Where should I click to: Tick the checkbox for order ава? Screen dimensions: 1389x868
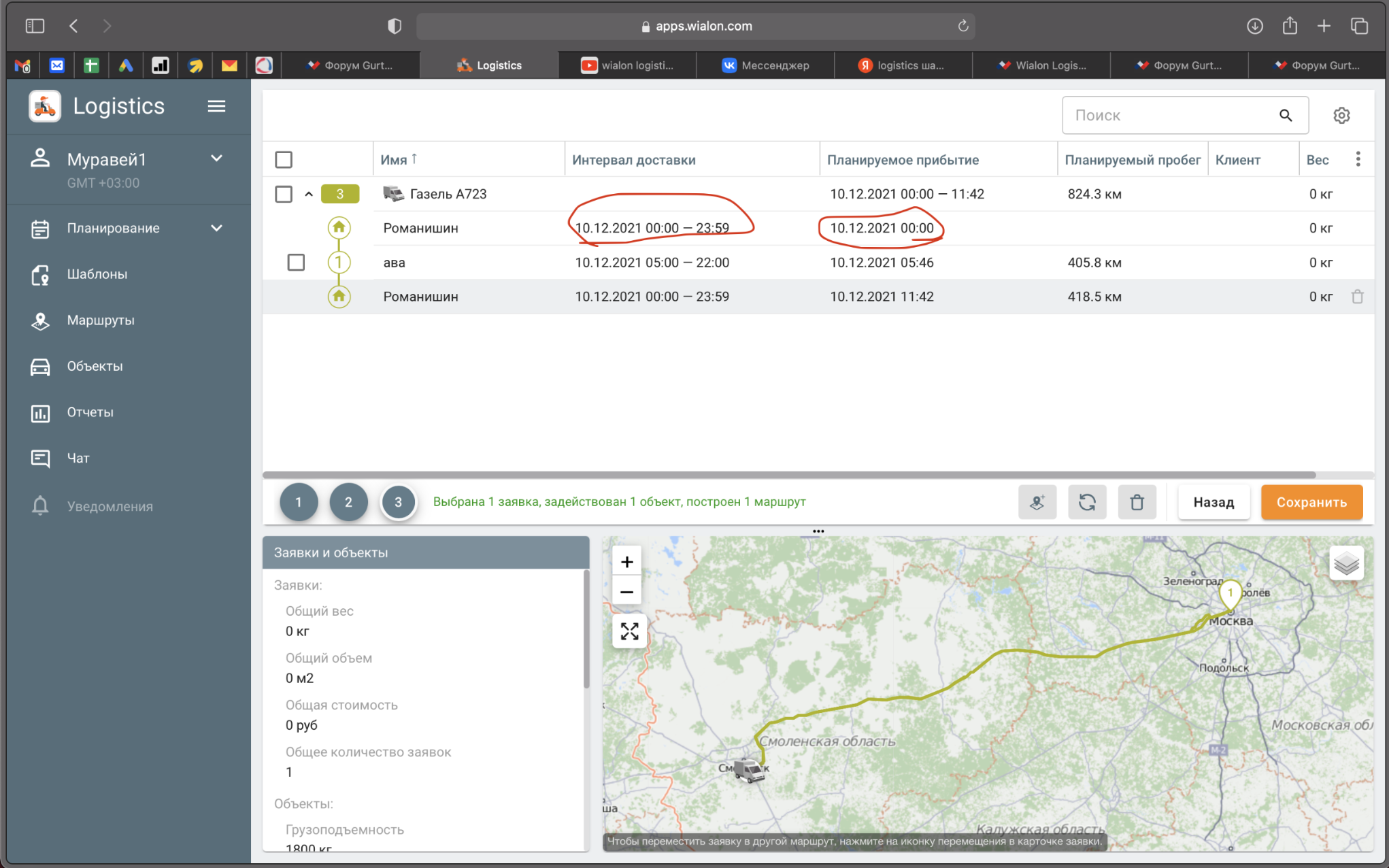(x=296, y=263)
